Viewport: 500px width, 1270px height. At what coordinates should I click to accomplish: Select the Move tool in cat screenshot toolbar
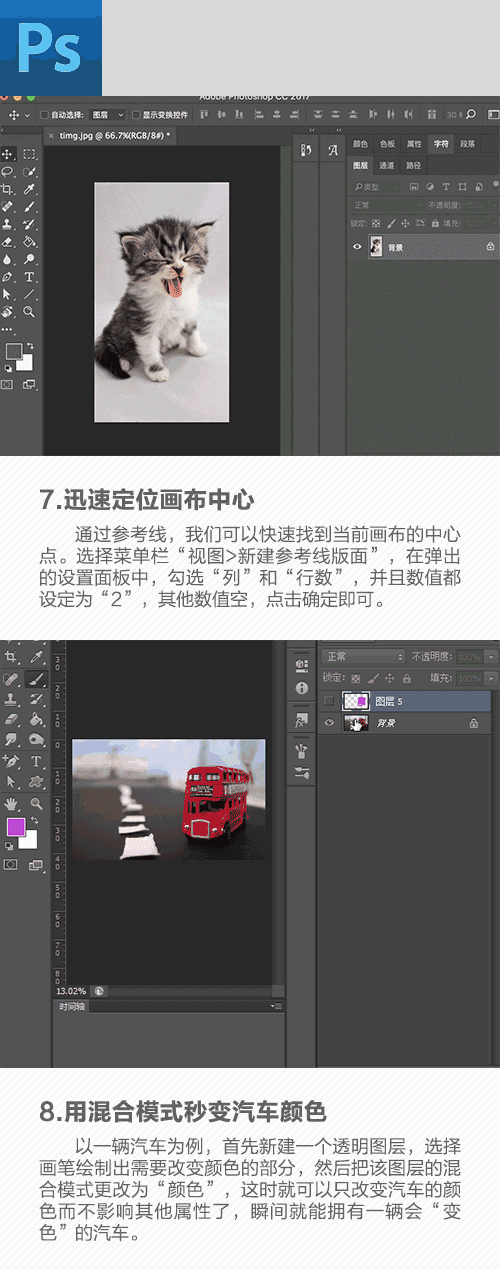(7, 155)
